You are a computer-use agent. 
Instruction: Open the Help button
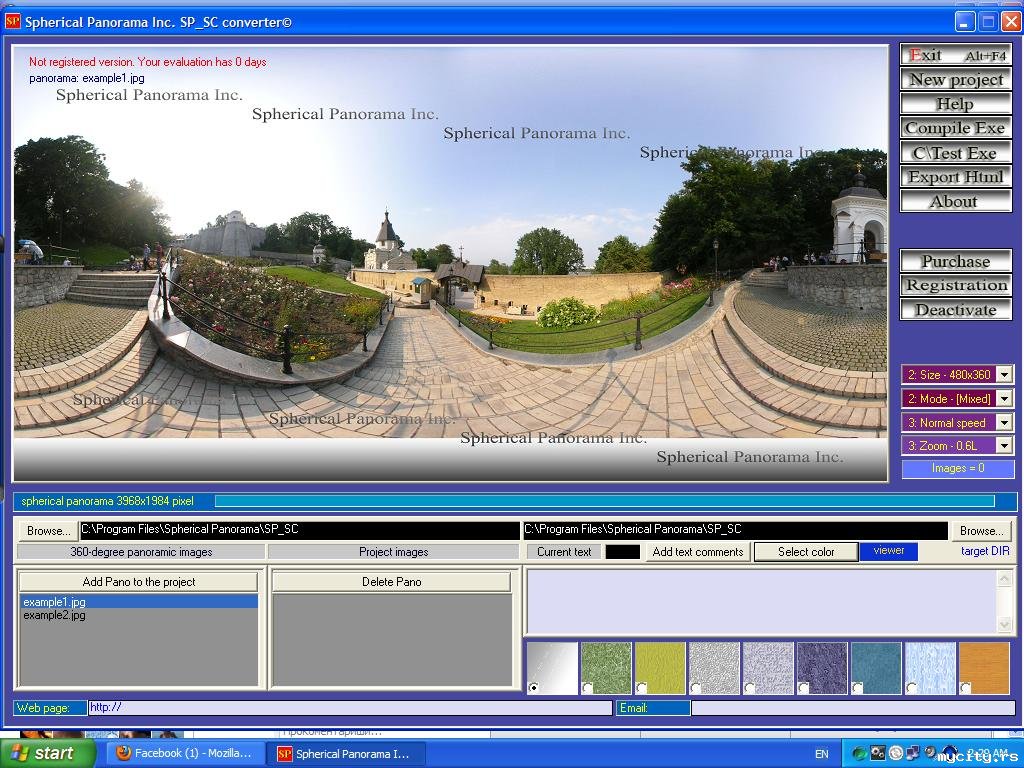click(956, 103)
